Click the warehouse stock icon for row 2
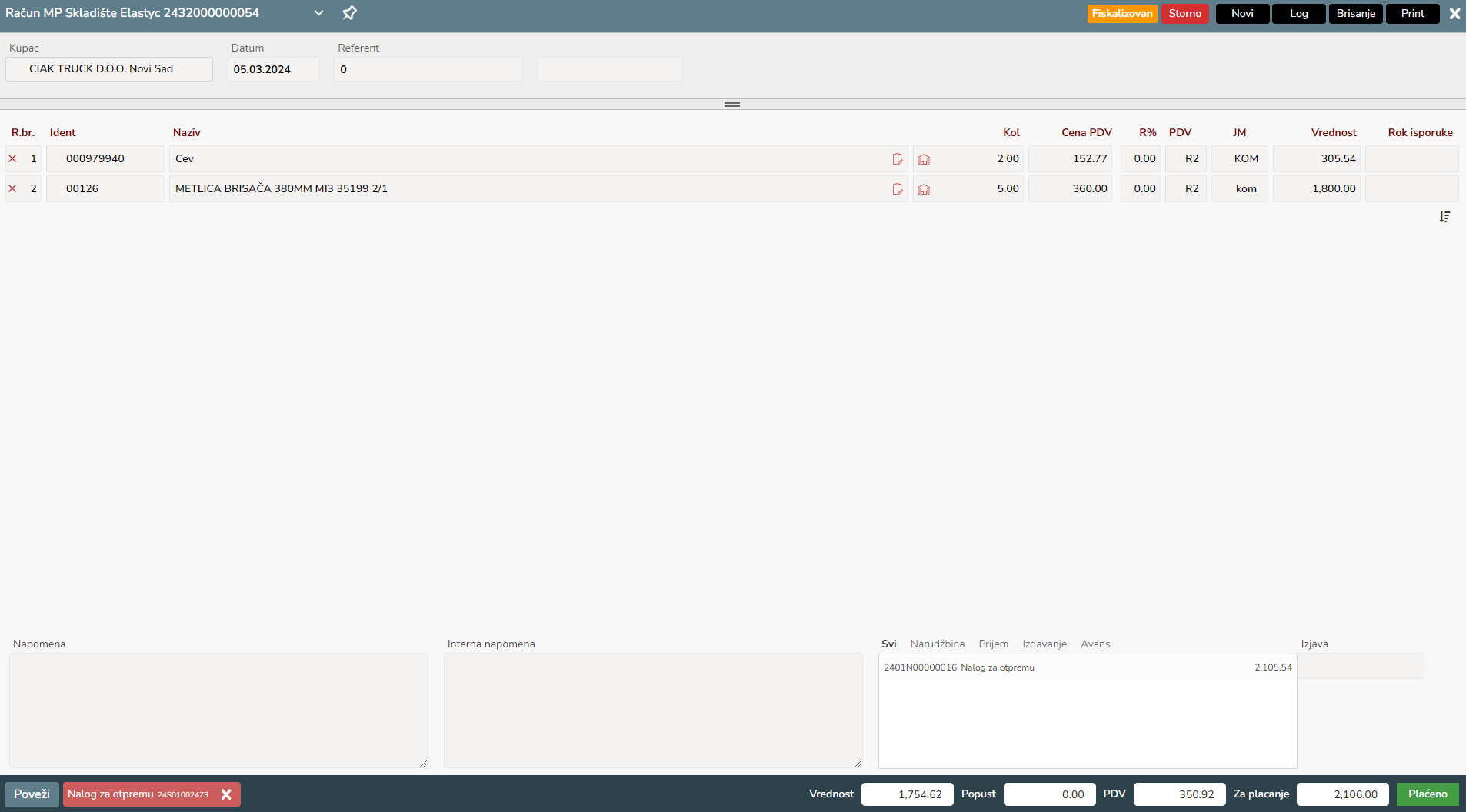 tap(924, 189)
